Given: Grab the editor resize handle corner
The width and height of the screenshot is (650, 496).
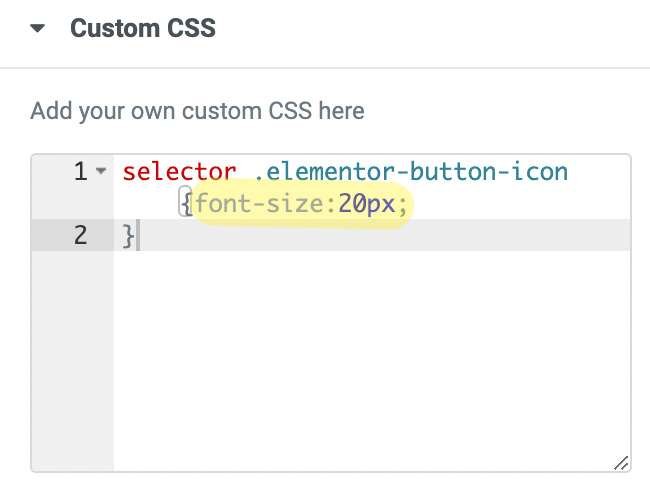Looking at the screenshot, I should pyautogui.click(x=621, y=463).
